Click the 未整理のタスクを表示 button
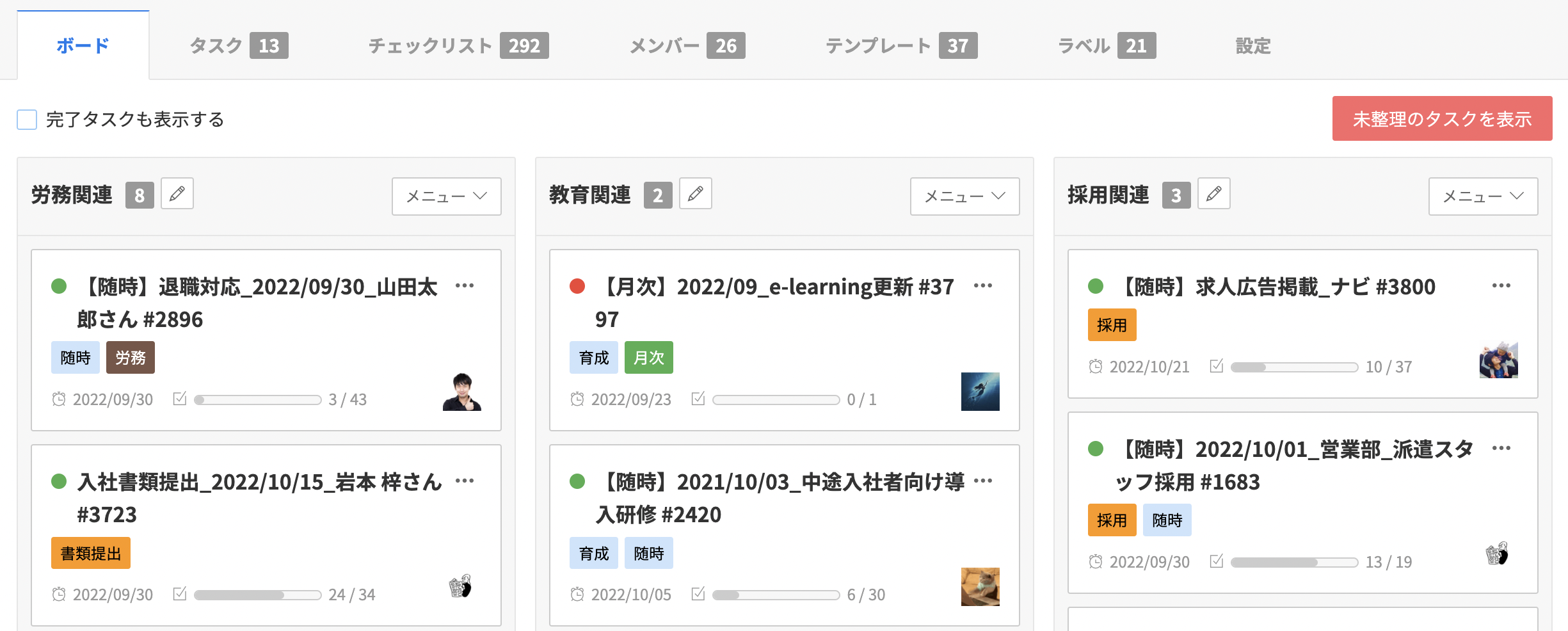Viewport: 1568px width, 631px height. point(1442,119)
